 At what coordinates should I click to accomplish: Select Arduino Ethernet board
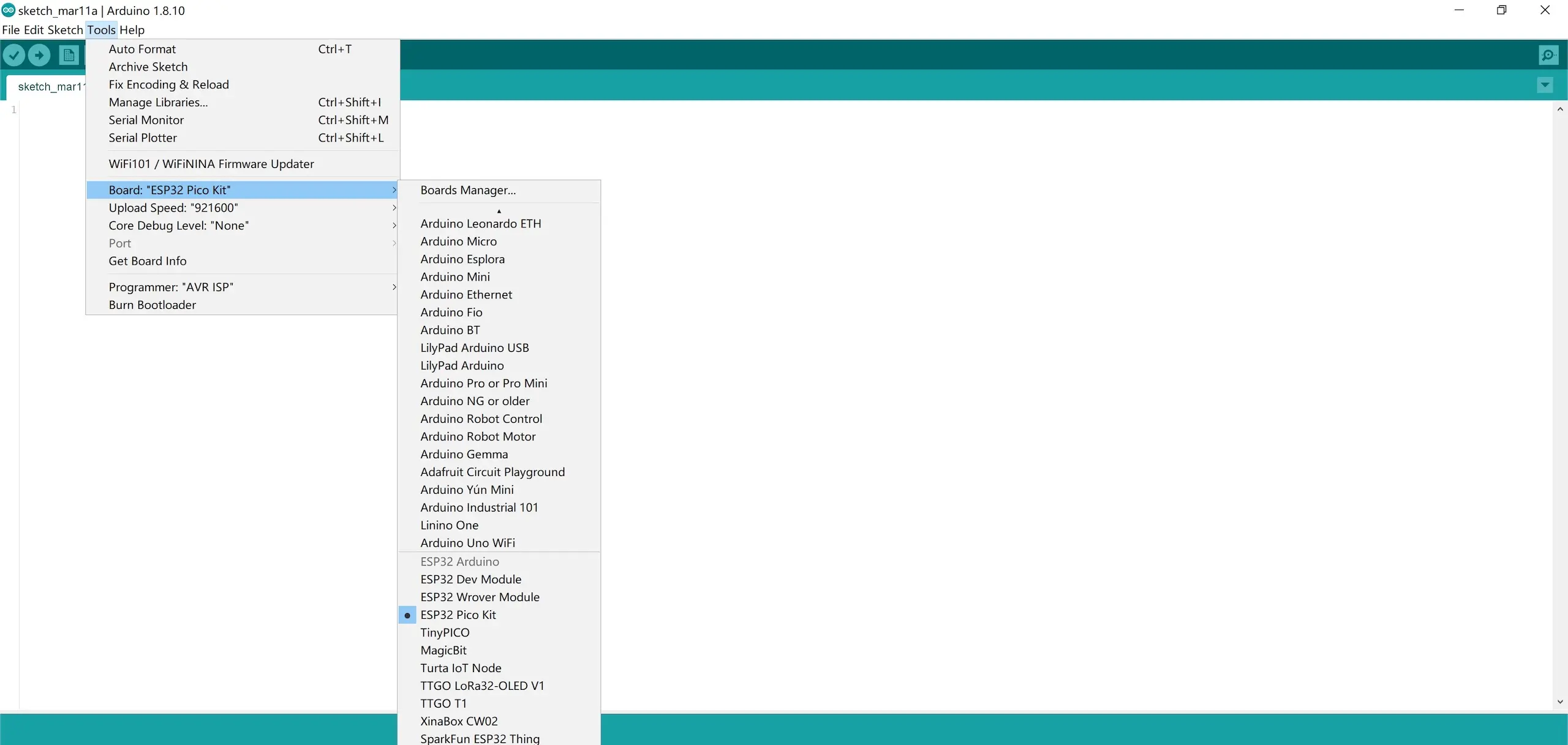point(499,295)
